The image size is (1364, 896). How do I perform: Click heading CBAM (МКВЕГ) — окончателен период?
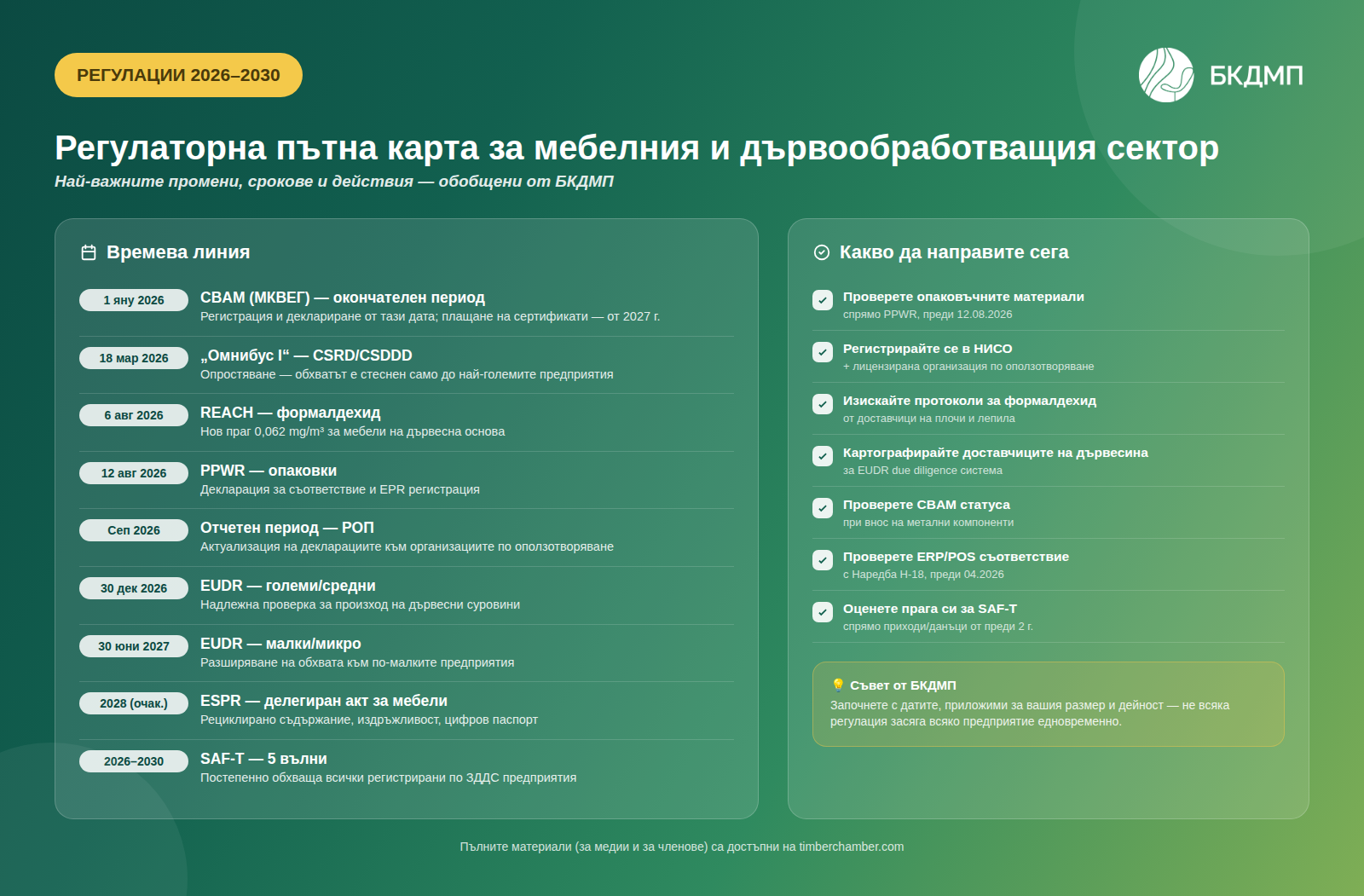pos(343,298)
